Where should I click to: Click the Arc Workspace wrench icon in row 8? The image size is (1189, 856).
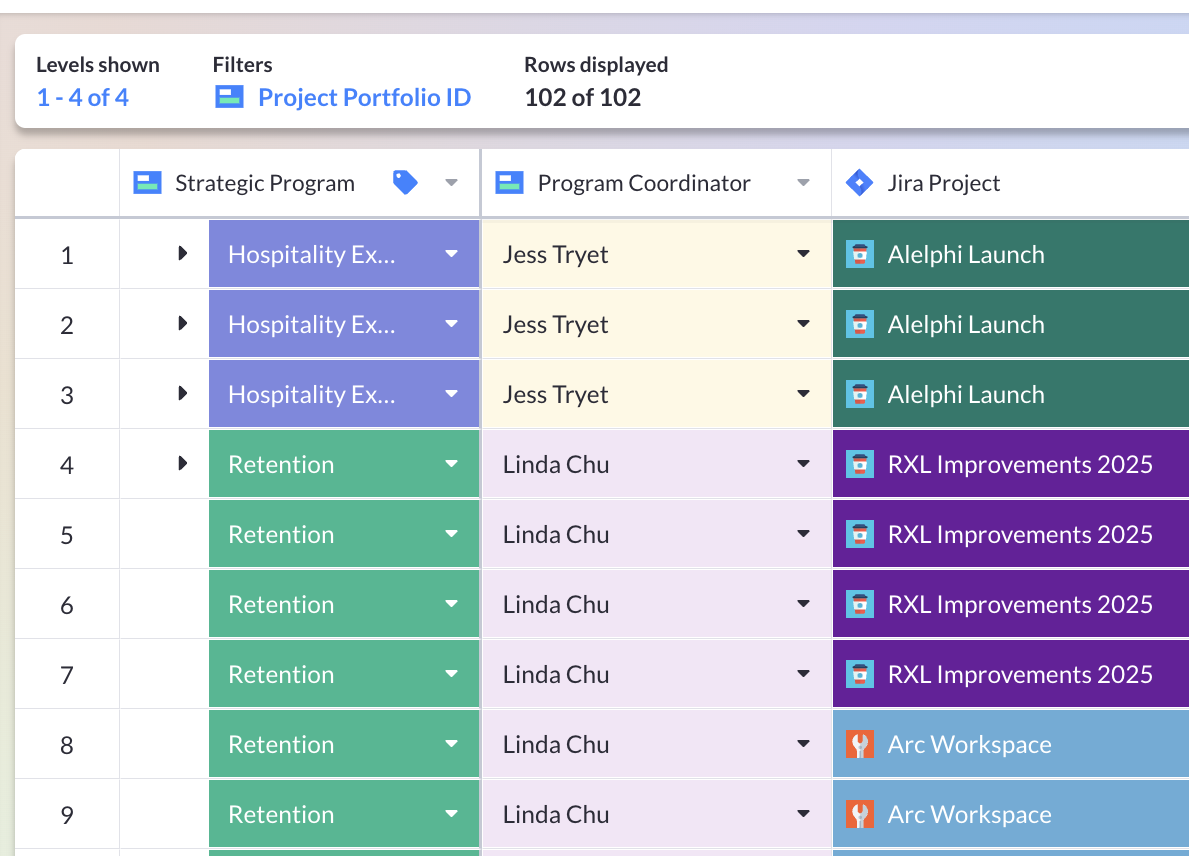pyautogui.click(x=860, y=745)
